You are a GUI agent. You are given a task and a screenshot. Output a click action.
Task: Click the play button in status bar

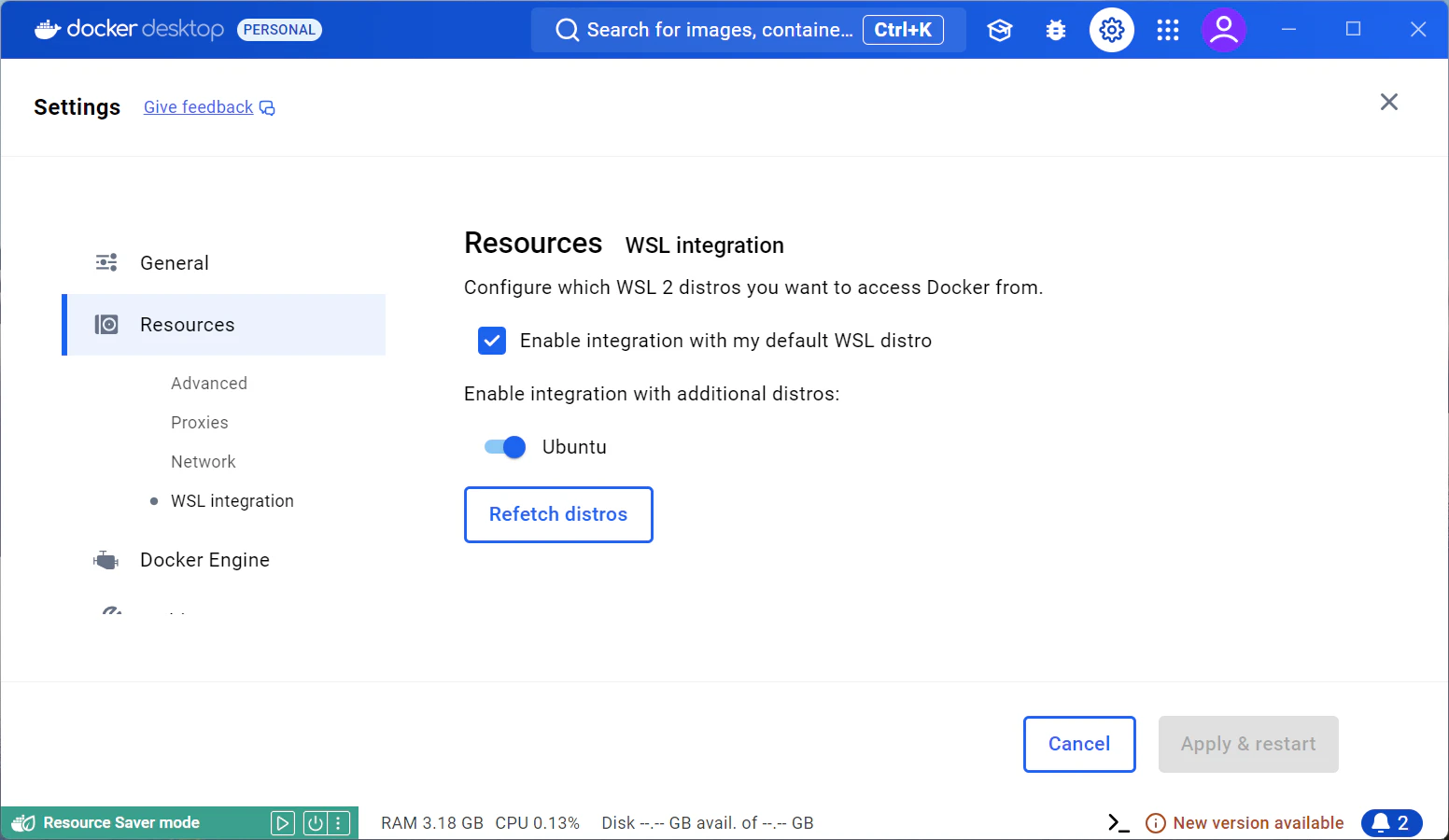[x=283, y=822]
